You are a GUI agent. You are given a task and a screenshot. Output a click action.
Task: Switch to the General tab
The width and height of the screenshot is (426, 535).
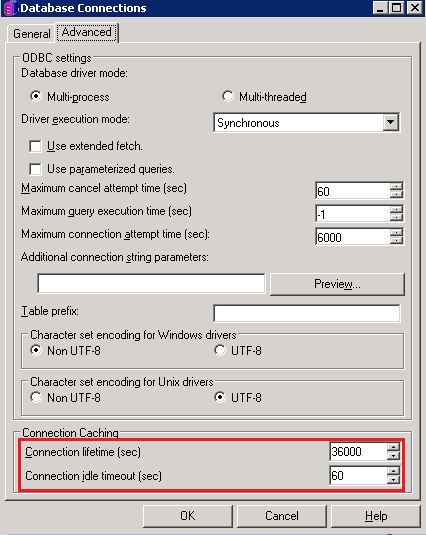31,34
